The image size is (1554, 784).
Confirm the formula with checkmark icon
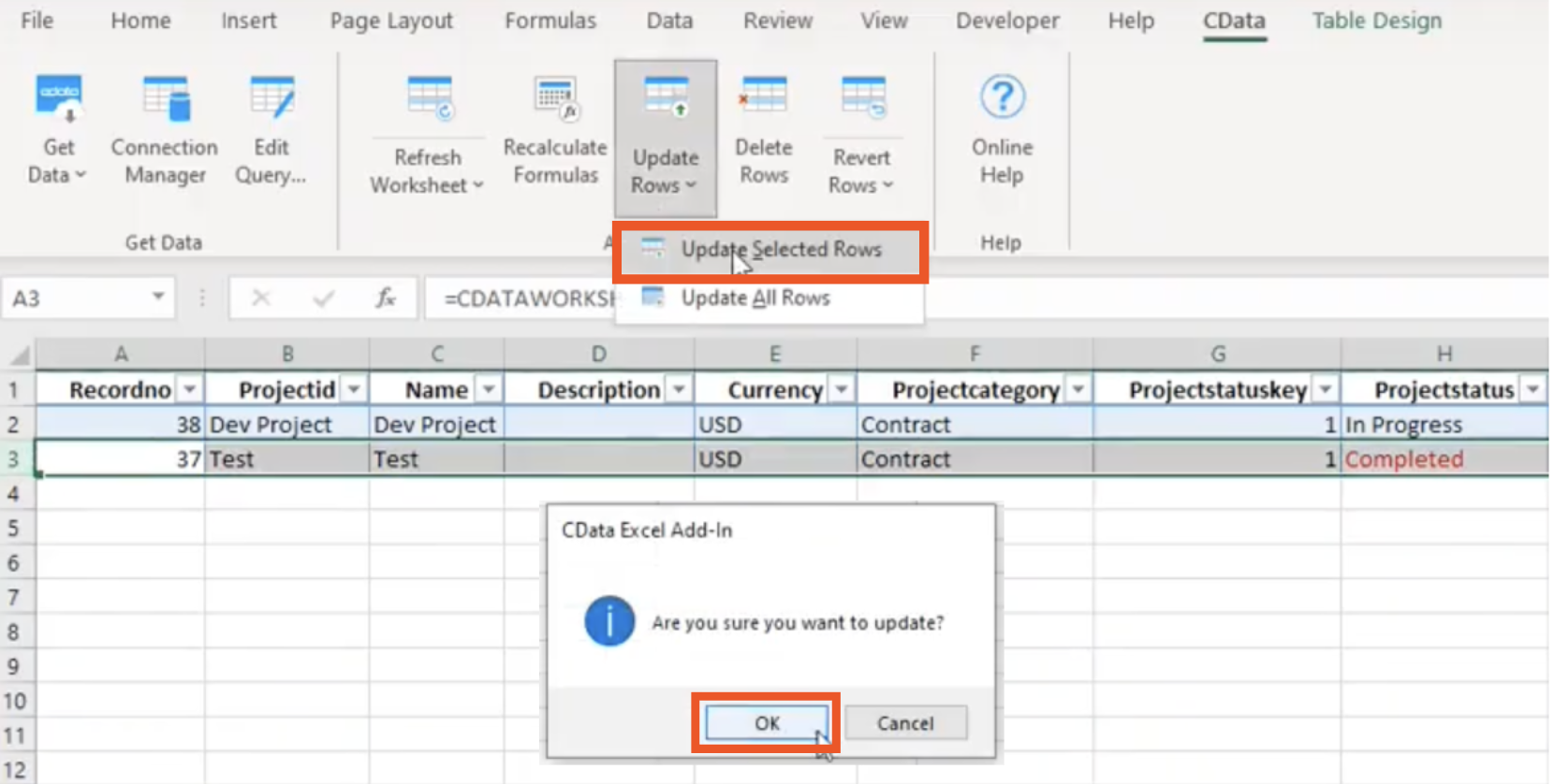pyautogui.click(x=324, y=298)
